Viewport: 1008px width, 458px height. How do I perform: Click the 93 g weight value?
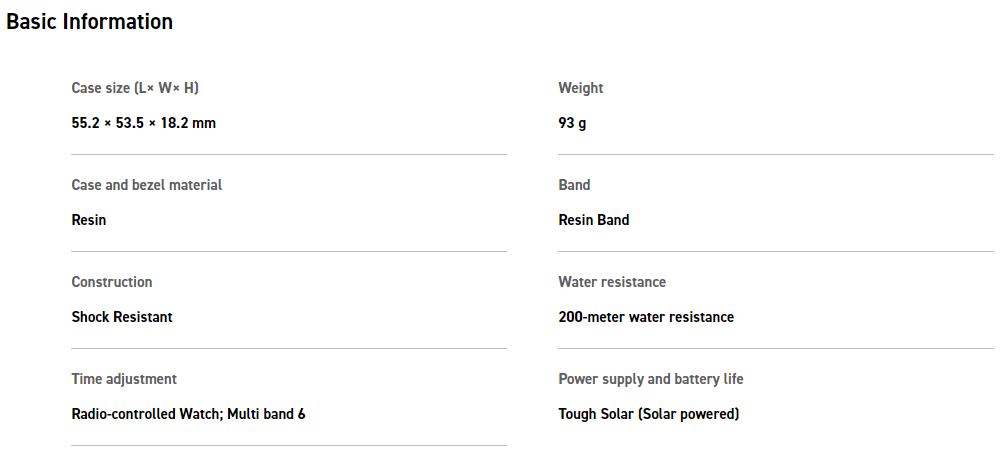click(x=572, y=123)
